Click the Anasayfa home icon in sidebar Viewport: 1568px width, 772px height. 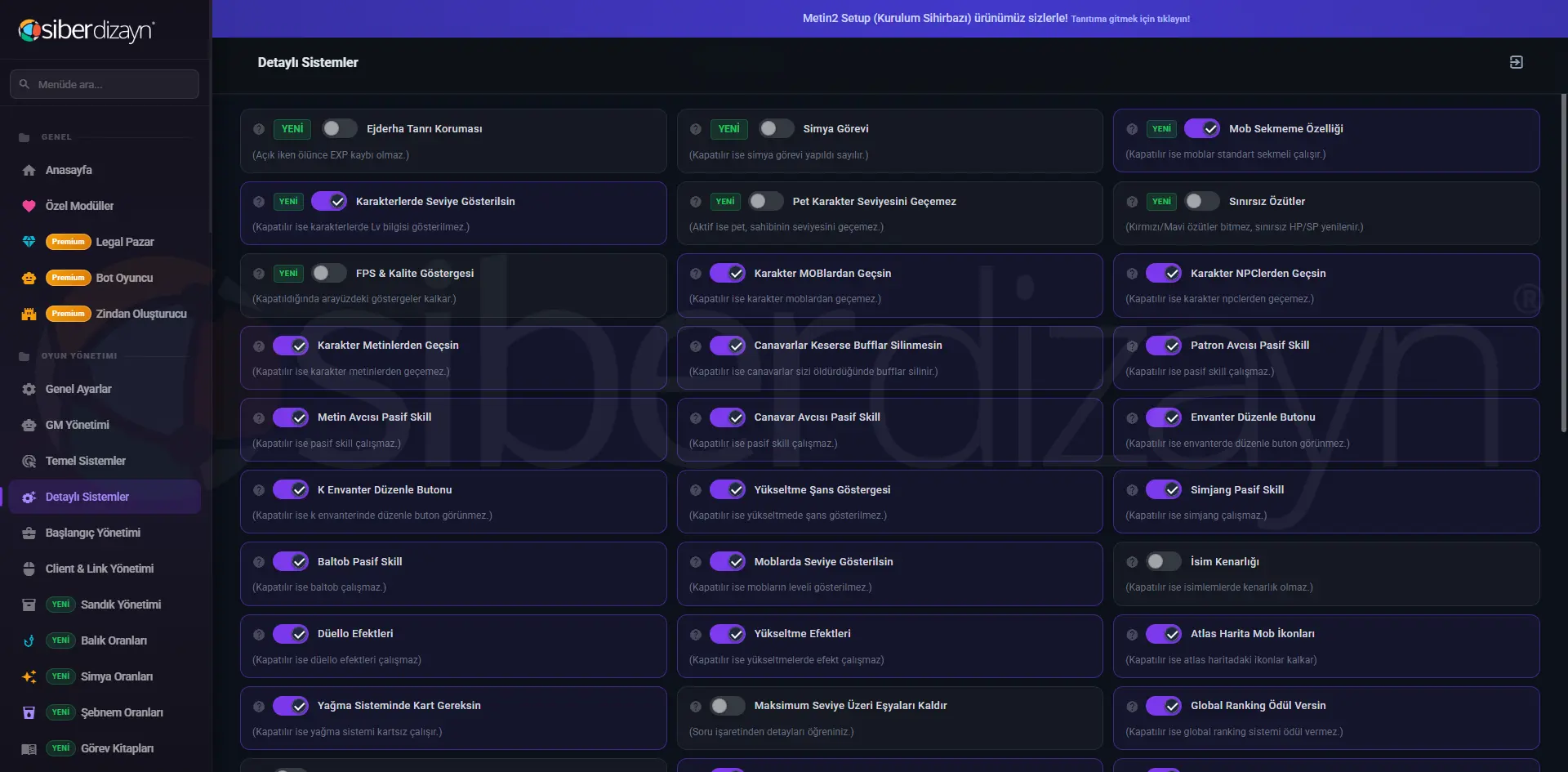29,170
